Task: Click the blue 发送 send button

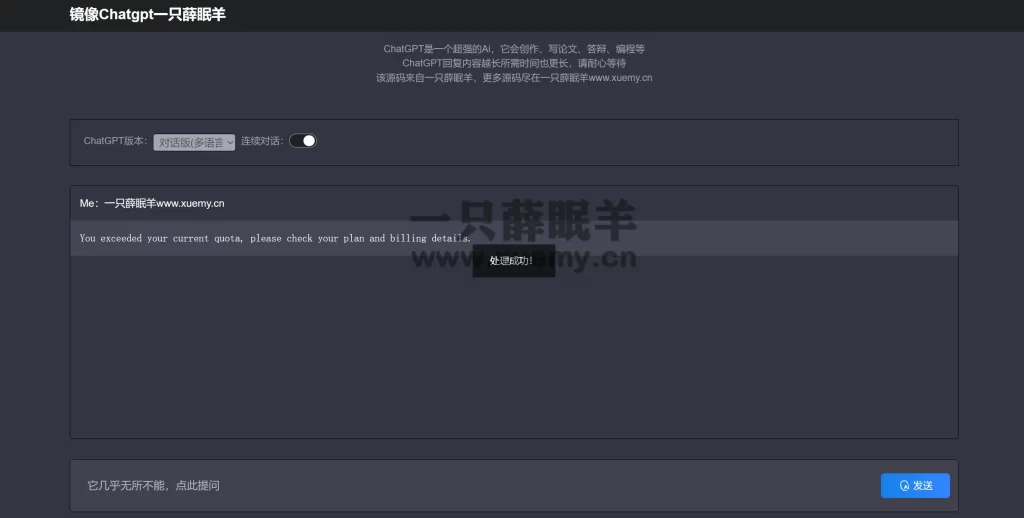Action: click(x=915, y=485)
